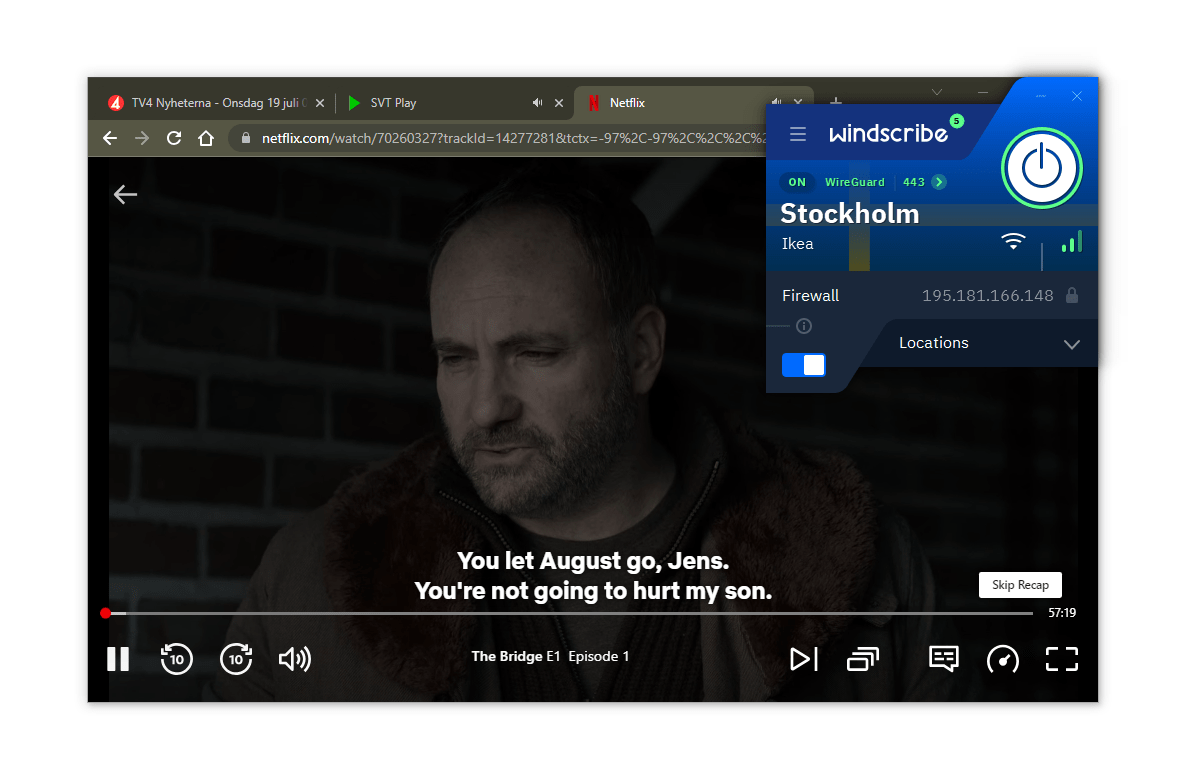This screenshot has width=1193, height=776.
Task: Click the Firewall label
Action: (x=810, y=295)
